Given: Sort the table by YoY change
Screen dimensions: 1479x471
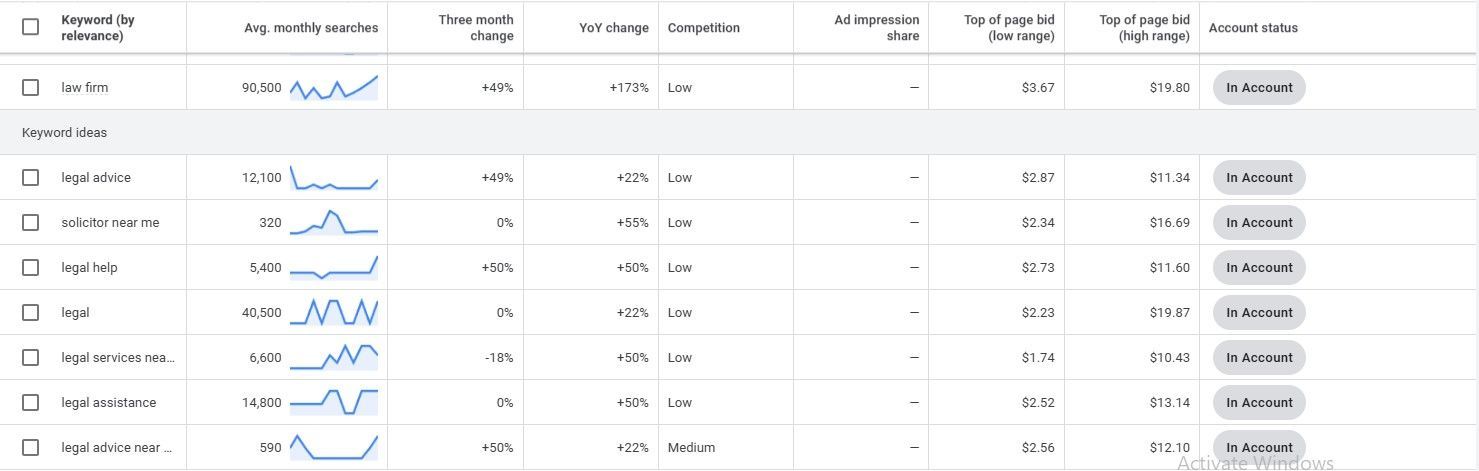Looking at the screenshot, I should pyautogui.click(x=614, y=28).
